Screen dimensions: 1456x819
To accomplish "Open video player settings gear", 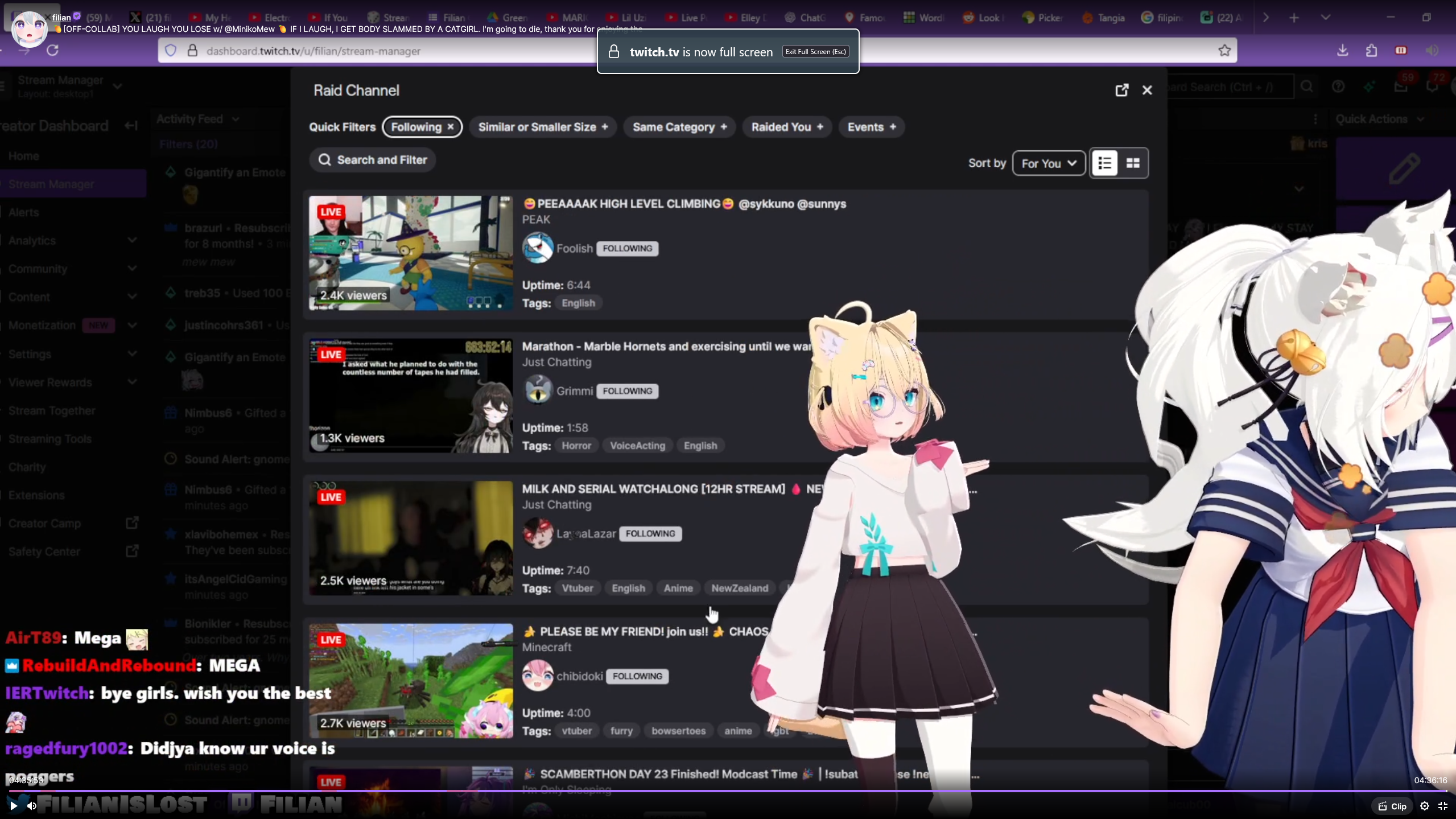I will click(1424, 806).
